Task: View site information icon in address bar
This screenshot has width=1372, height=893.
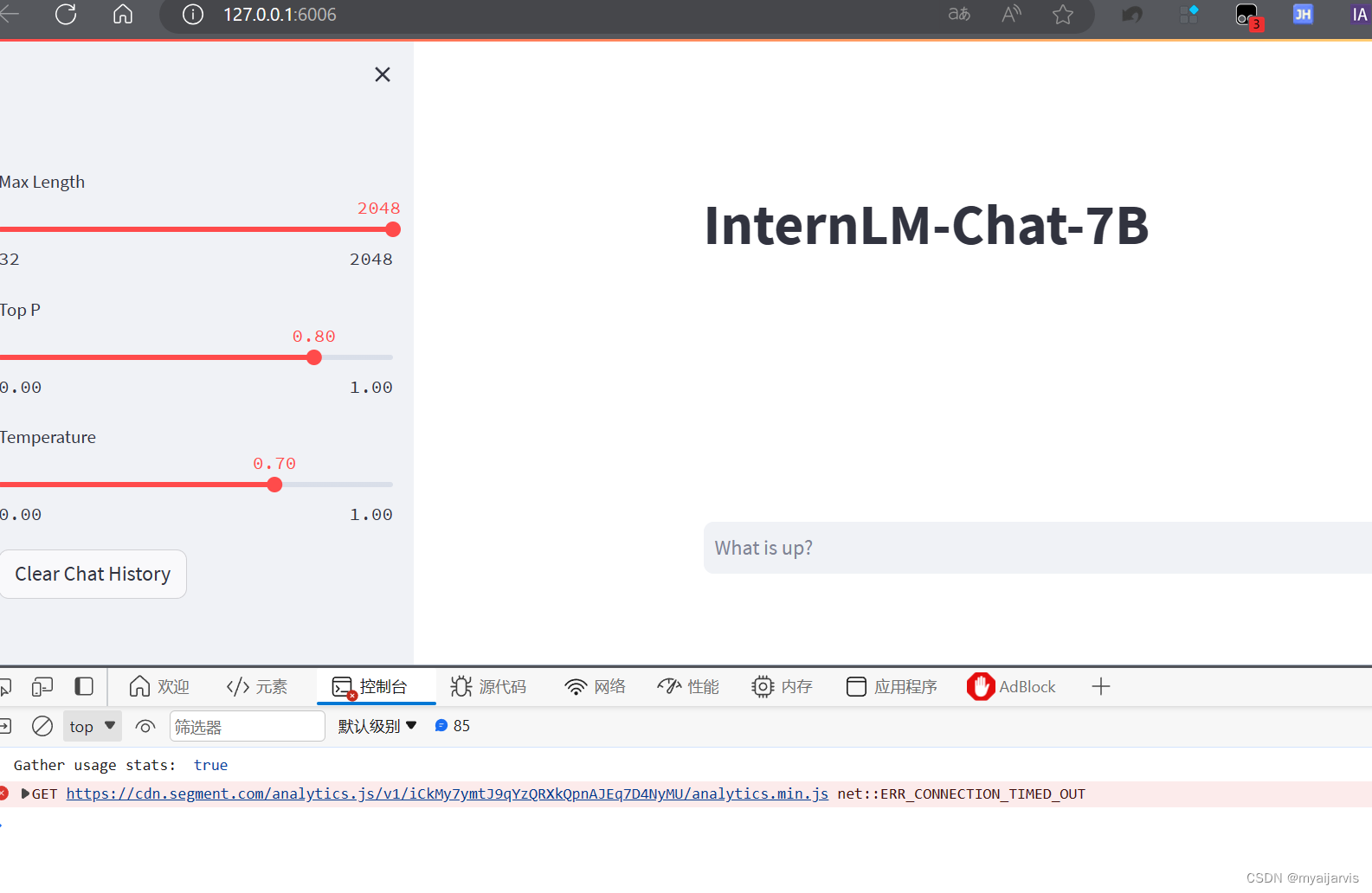Action: click(x=193, y=15)
